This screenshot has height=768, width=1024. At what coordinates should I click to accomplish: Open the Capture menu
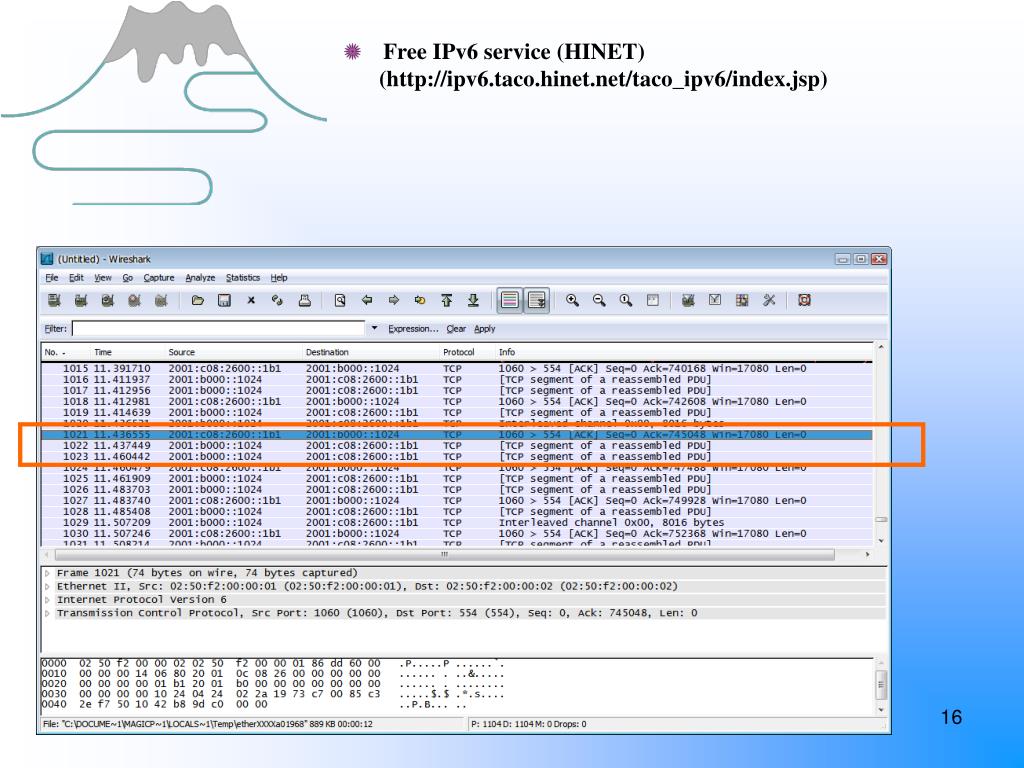159,278
